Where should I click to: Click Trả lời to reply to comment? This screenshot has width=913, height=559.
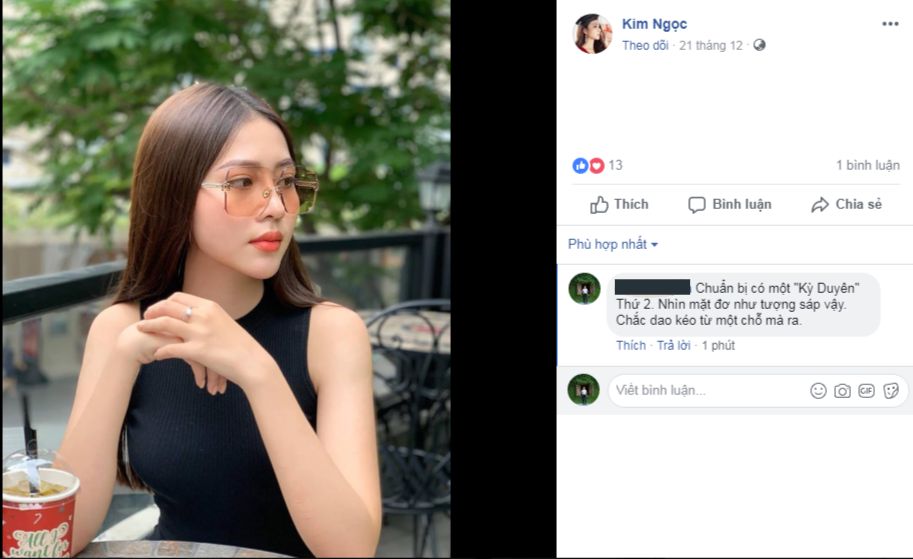pos(674,345)
